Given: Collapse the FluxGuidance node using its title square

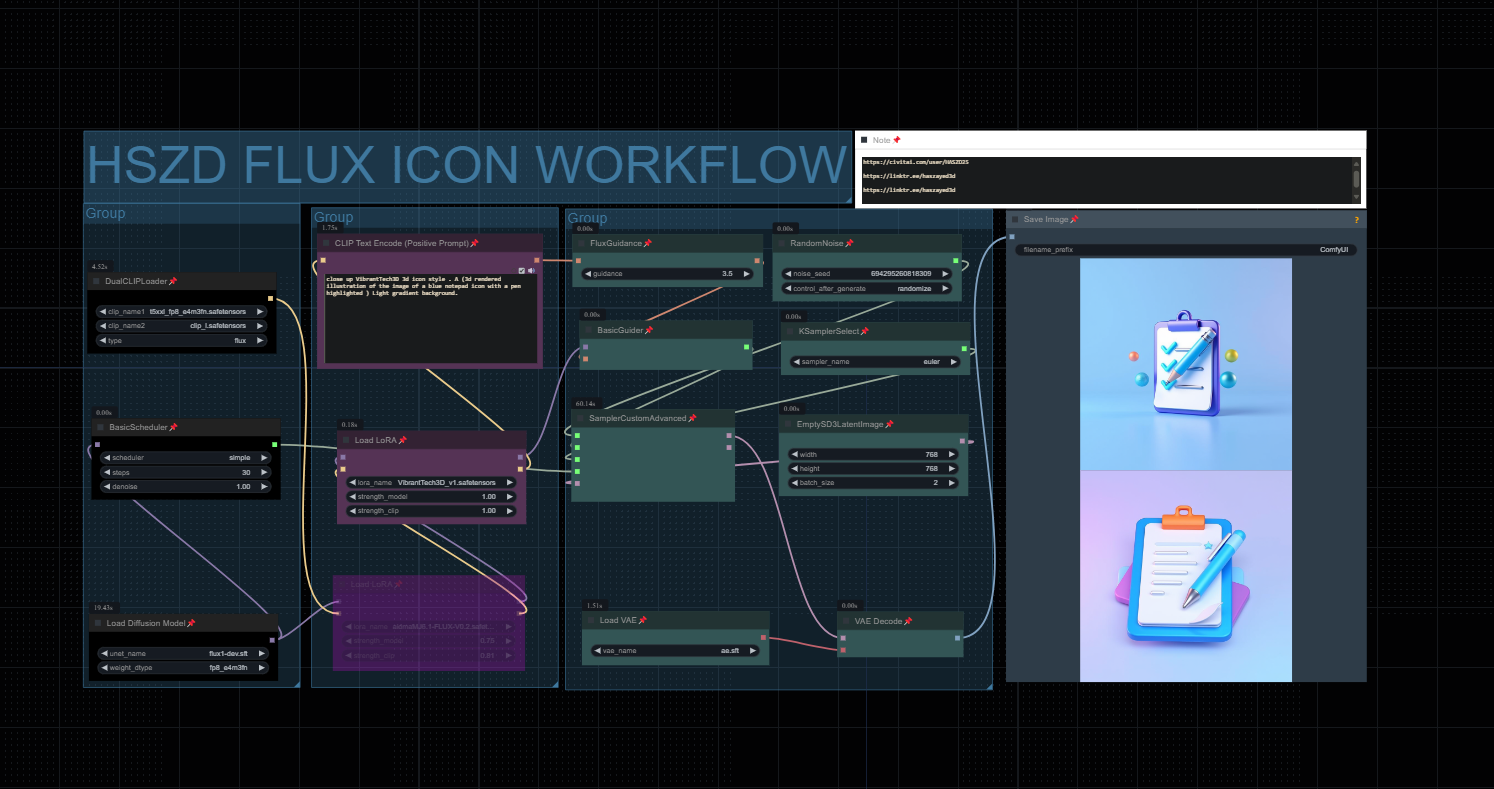Looking at the screenshot, I should [581, 244].
